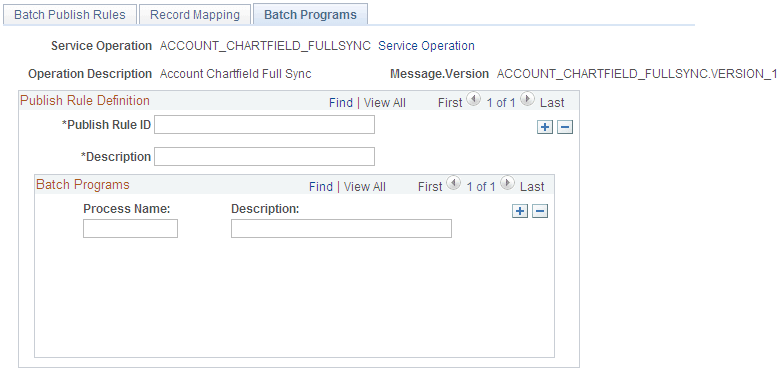Image resolution: width=783 pixels, height=375 pixels.
Task: Click Find in Batch Programs header
Action: pyautogui.click(x=321, y=187)
